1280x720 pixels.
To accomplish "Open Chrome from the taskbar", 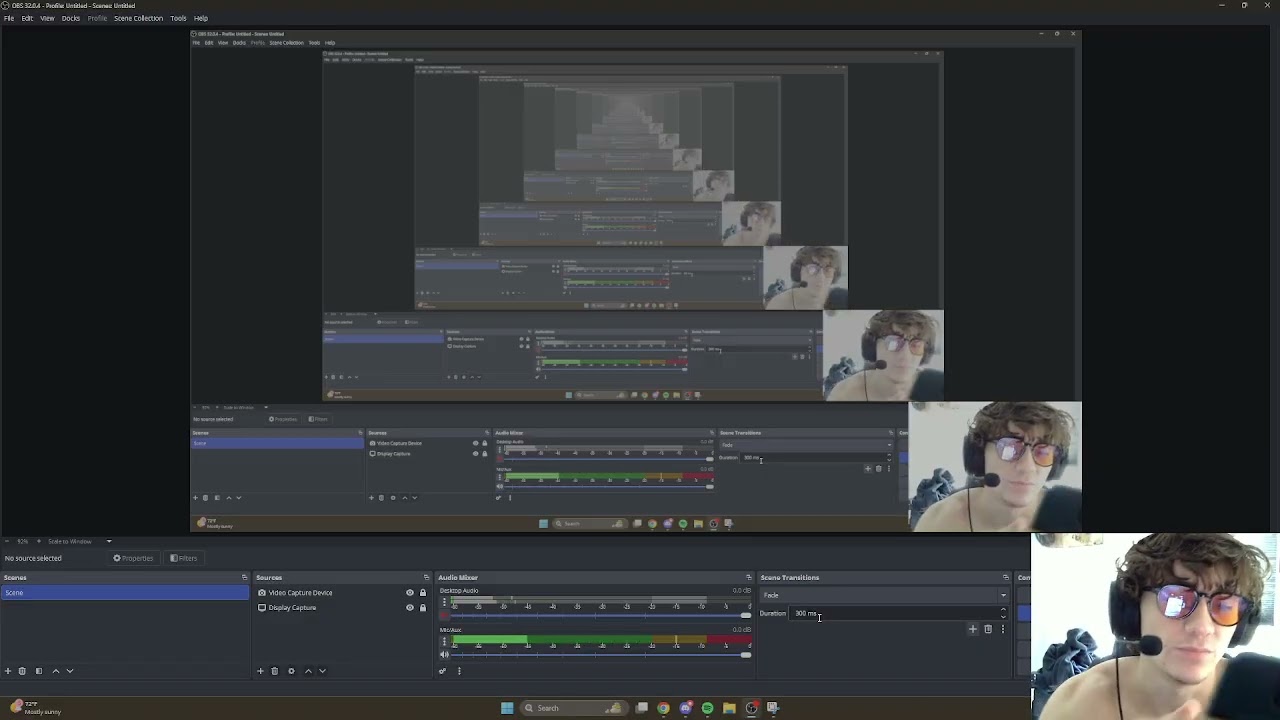I will [x=663, y=708].
